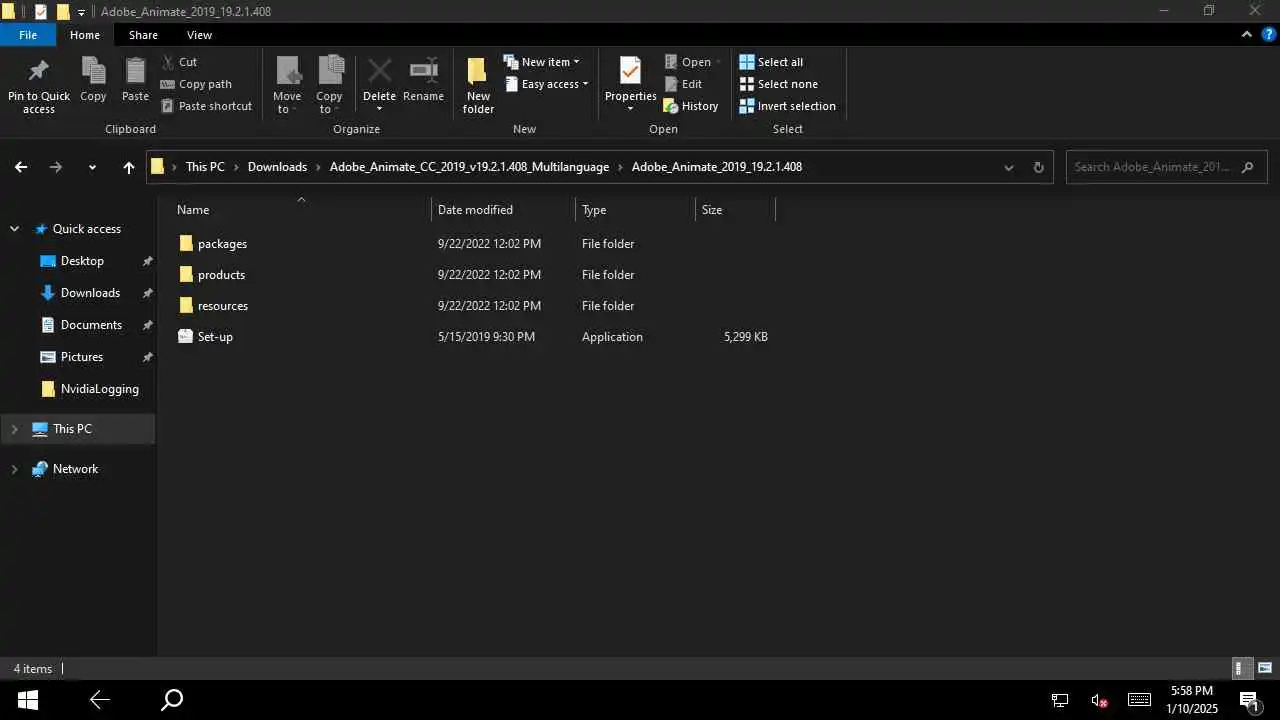Click Adobe_Animate_CC_2019_v19.2.1.408_Multilanguage breadcrumb
Screen dimensions: 1280x720
point(469,167)
